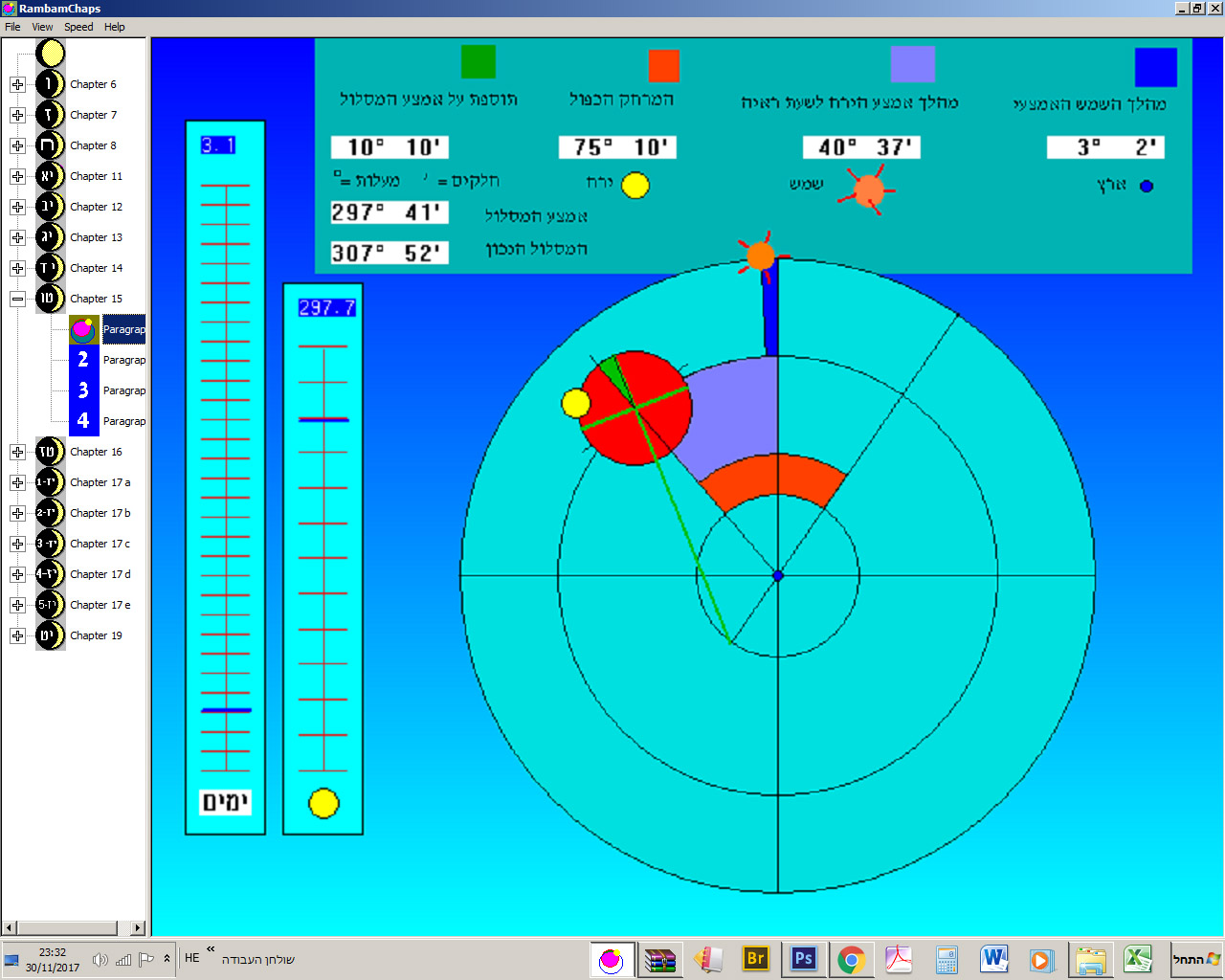Click the tree panel's right scroll arrow

tap(137, 927)
